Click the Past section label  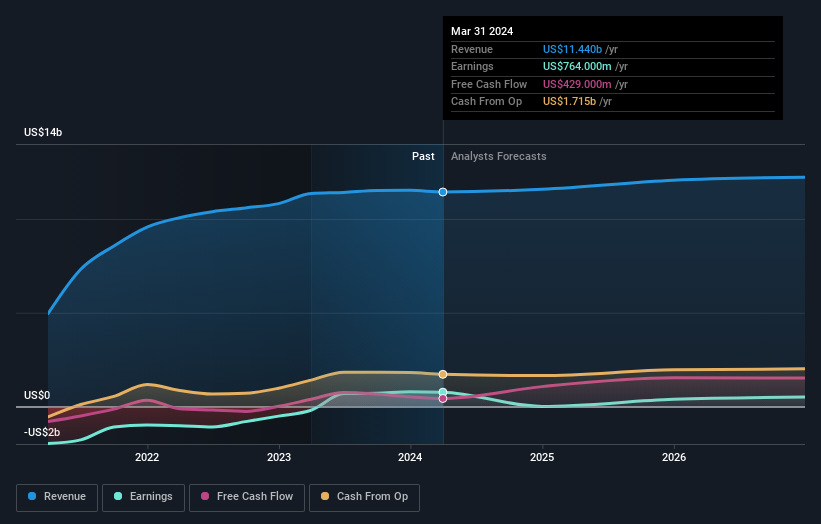pos(423,157)
